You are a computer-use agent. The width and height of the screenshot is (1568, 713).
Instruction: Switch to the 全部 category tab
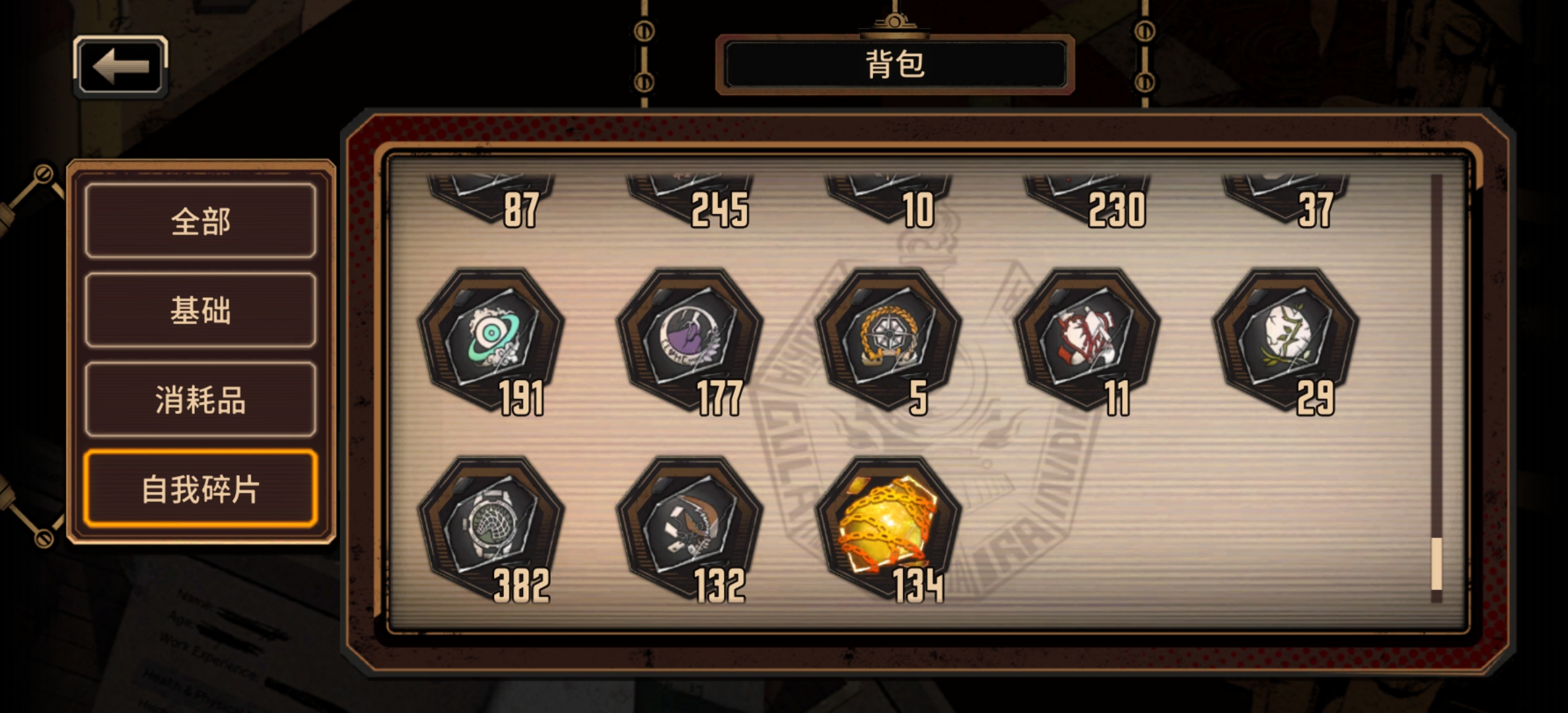click(x=200, y=221)
